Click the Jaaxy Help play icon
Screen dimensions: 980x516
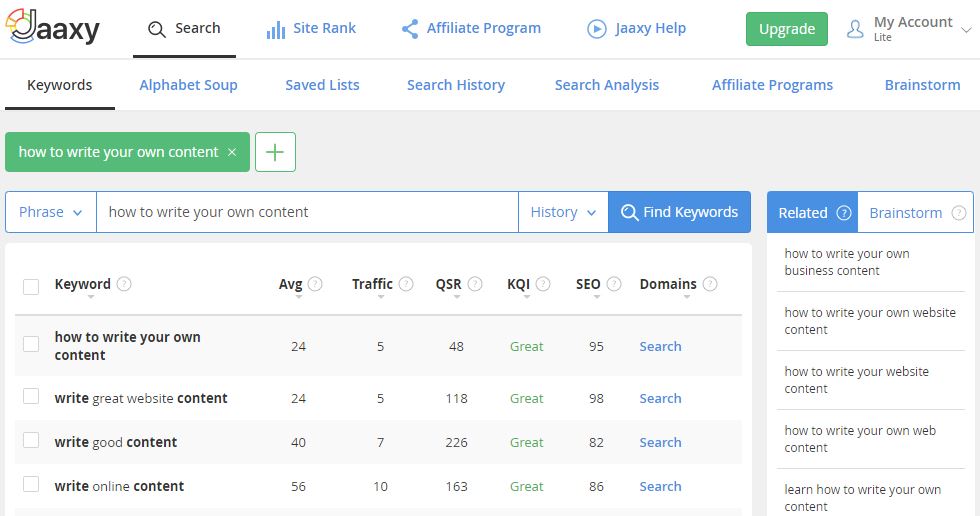point(597,29)
